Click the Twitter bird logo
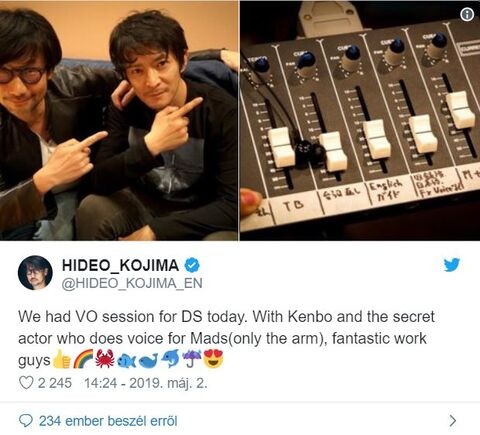The width and height of the screenshot is (480, 435). pyautogui.click(x=452, y=265)
